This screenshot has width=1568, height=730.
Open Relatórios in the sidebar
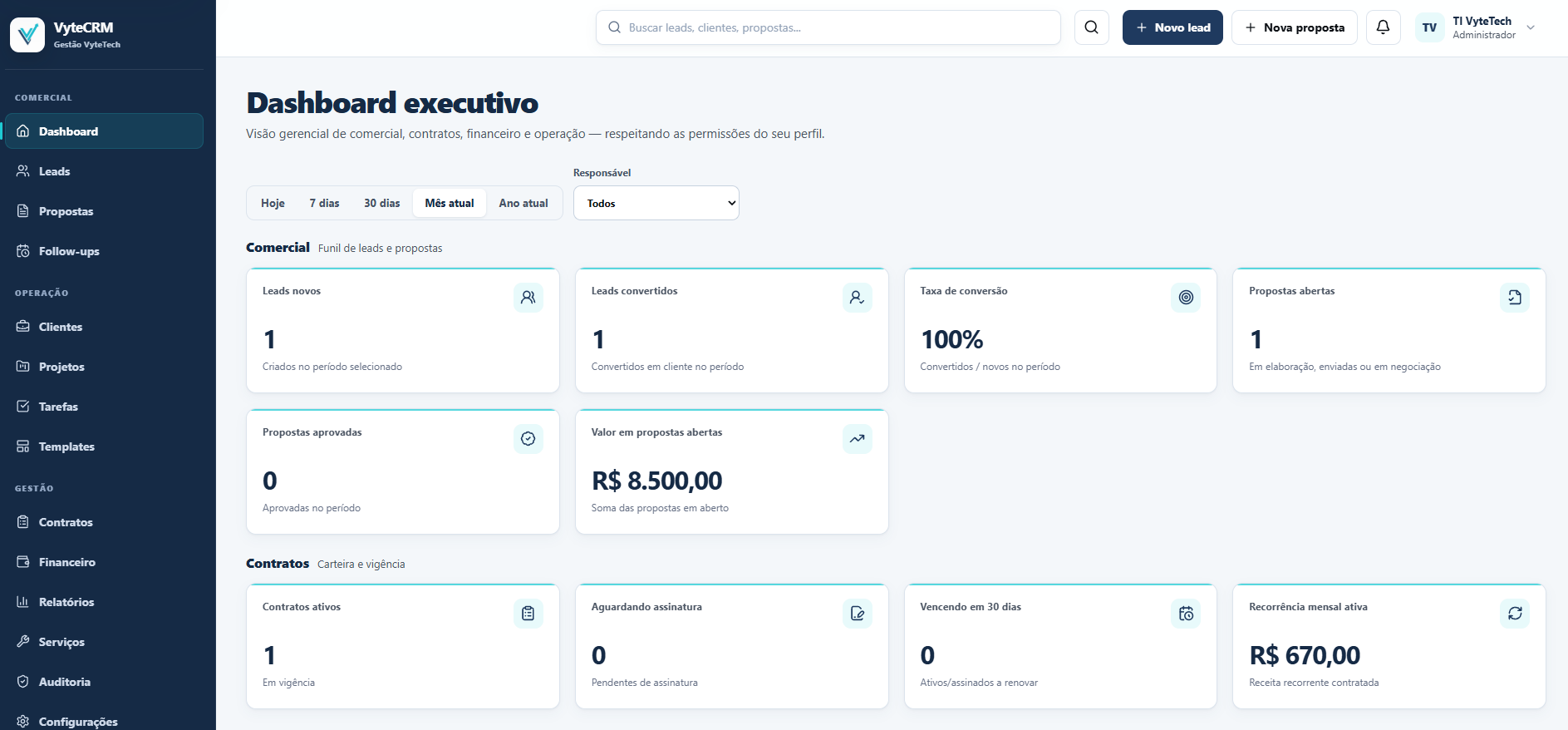(x=104, y=602)
